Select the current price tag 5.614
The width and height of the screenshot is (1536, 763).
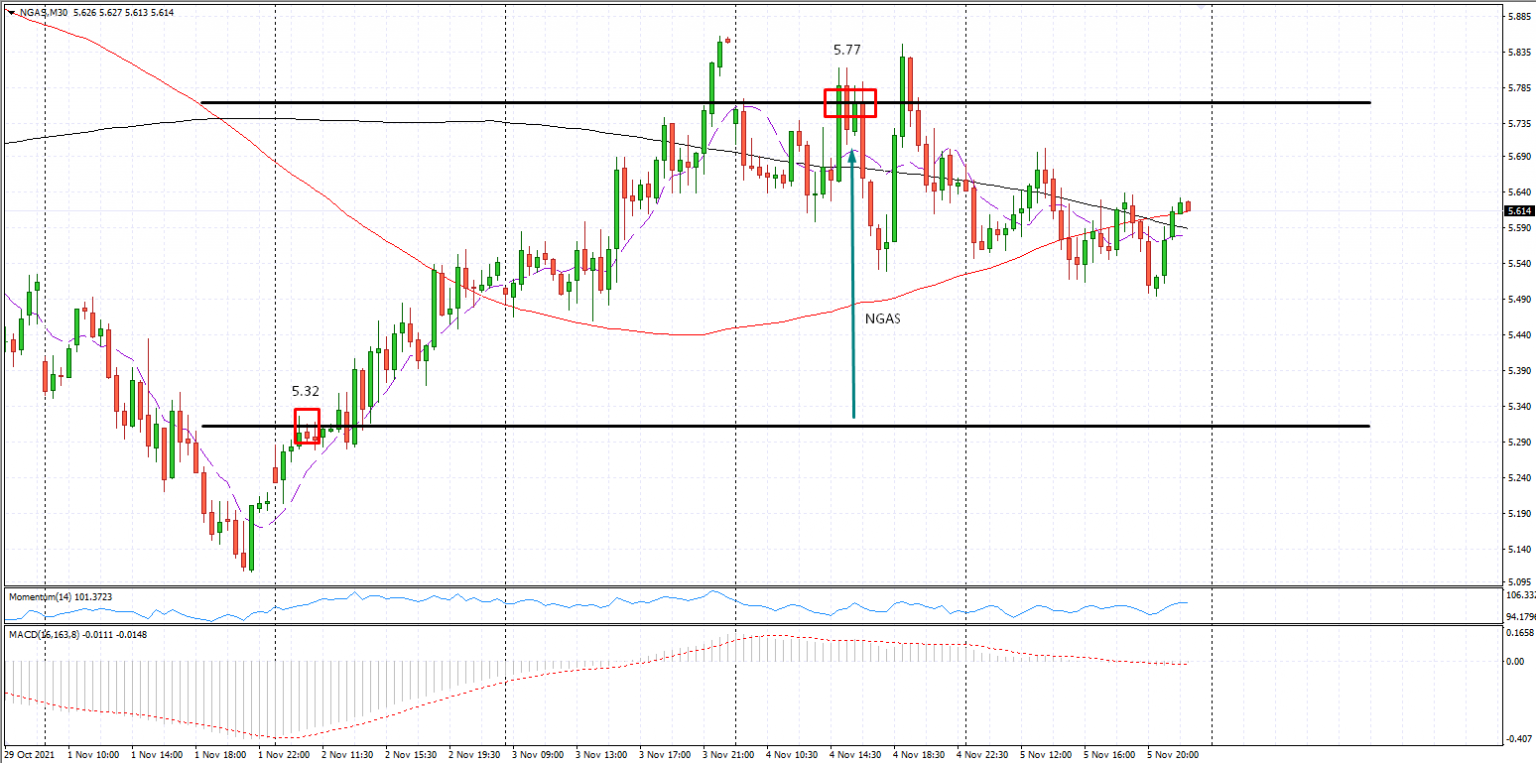pyautogui.click(x=1518, y=211)
